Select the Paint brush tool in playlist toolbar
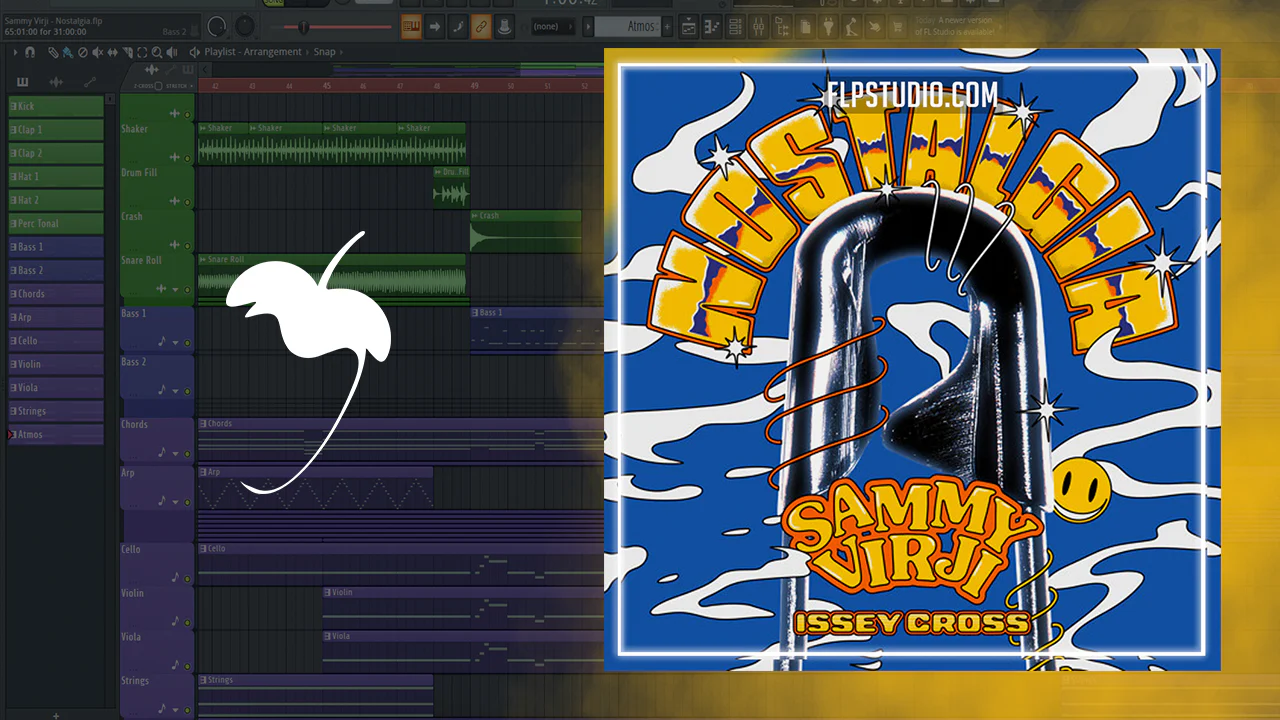Viewport: 1280px width, 720px height. (x=67, y=52)
